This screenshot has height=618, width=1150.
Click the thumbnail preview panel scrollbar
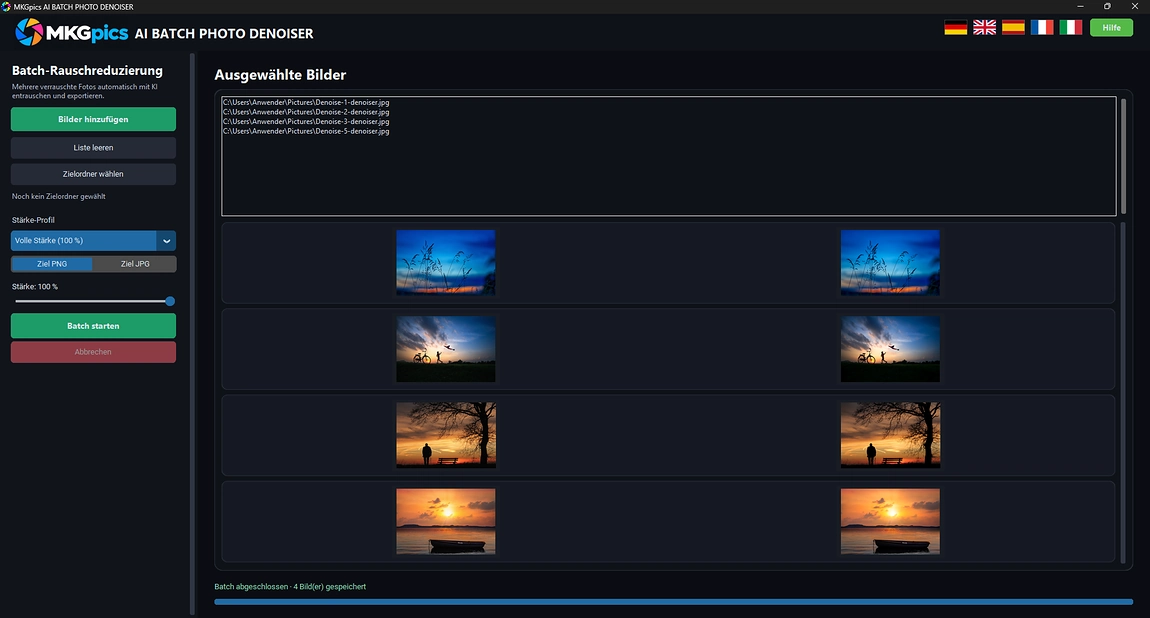(x=1124, y=392)
